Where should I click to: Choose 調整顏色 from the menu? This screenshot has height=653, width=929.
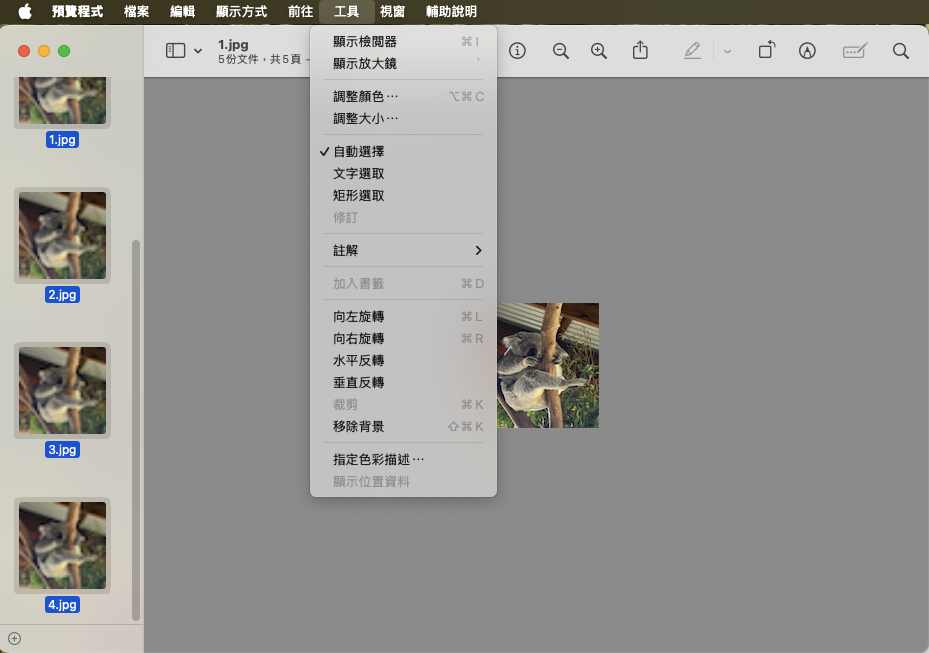coord(365,97)
